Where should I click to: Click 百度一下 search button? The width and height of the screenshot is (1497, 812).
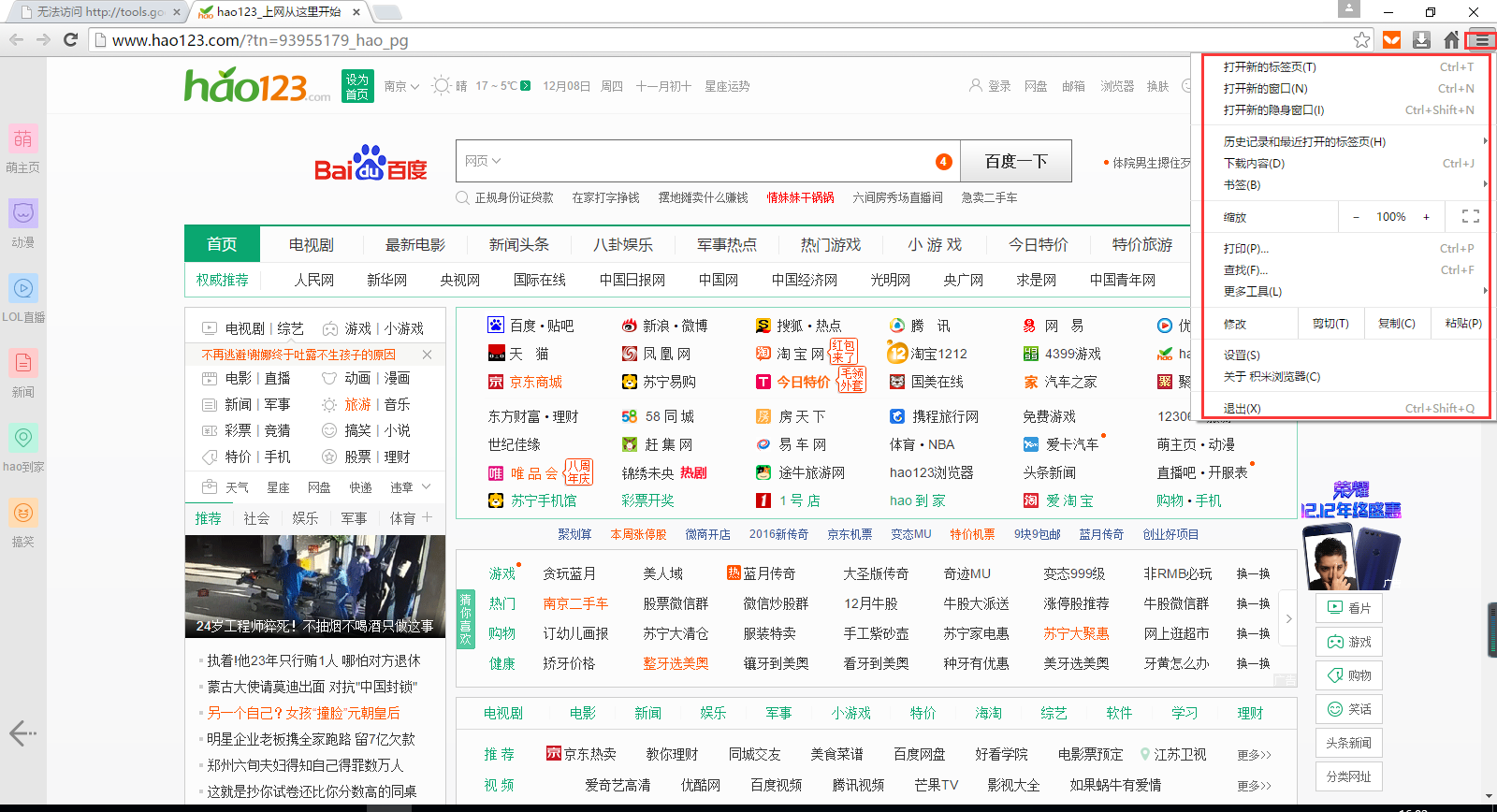(x=1015, y=161)
